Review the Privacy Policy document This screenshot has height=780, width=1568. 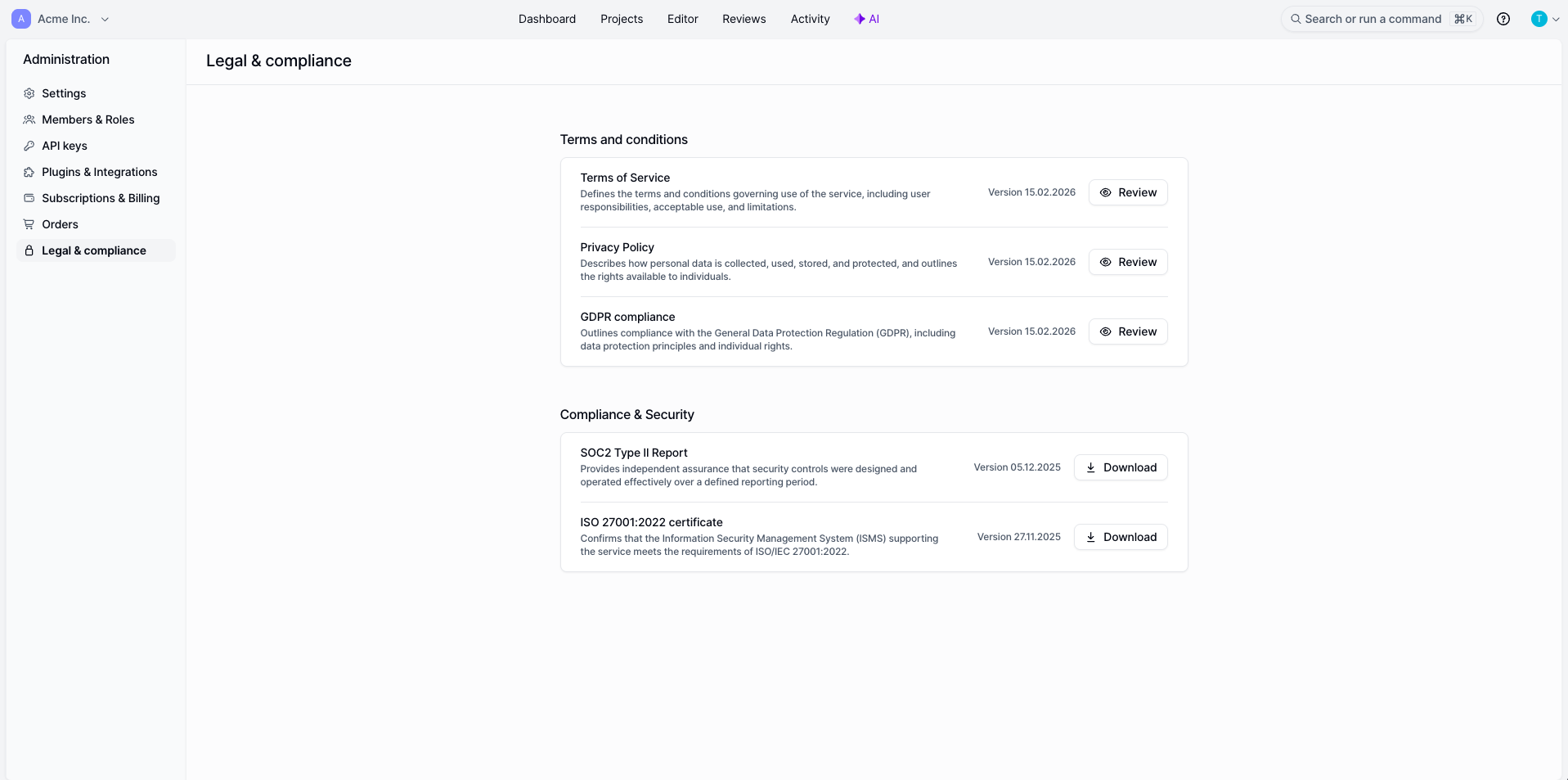tap(1128, 262)
